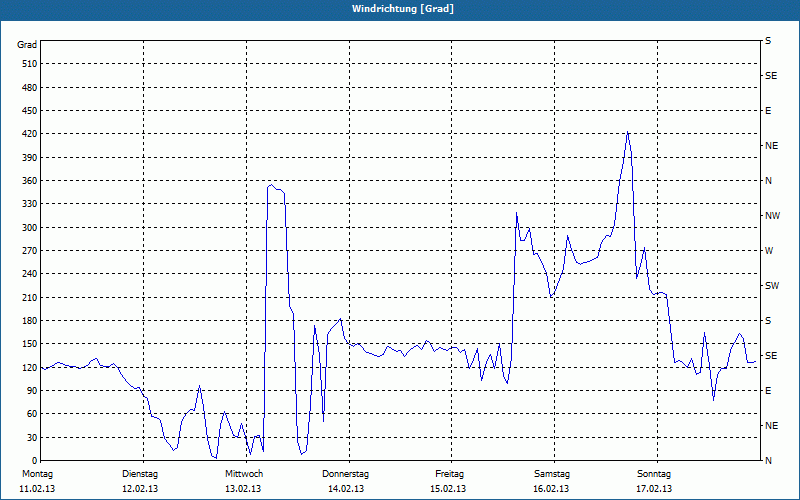Select the NE compass label beside 30 gridline
800x500 pixels.
tap(771, 426)
